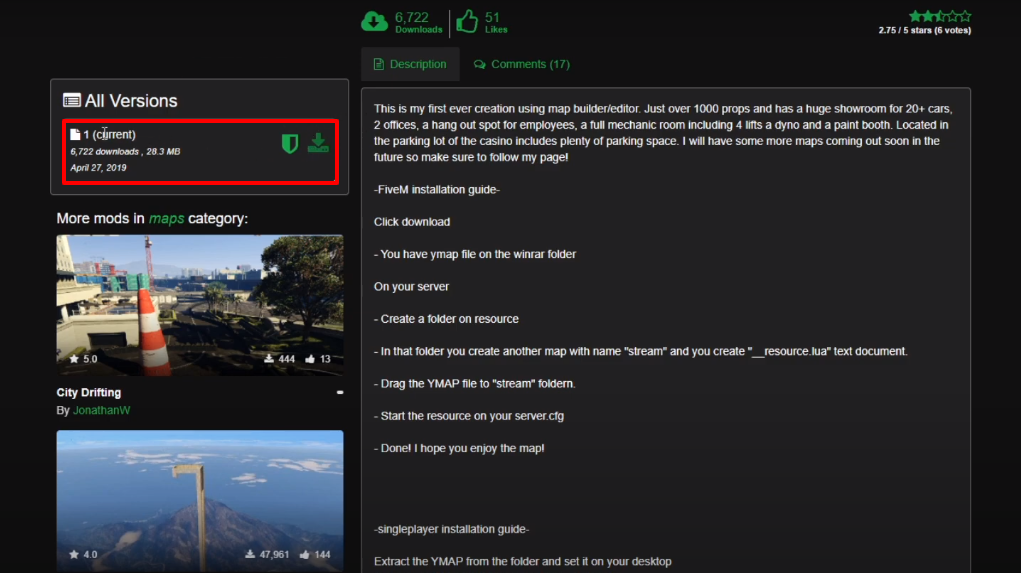Click the Done! I hope you enjoy the map! line
The image size is (1021, 573).
[459, 448]
